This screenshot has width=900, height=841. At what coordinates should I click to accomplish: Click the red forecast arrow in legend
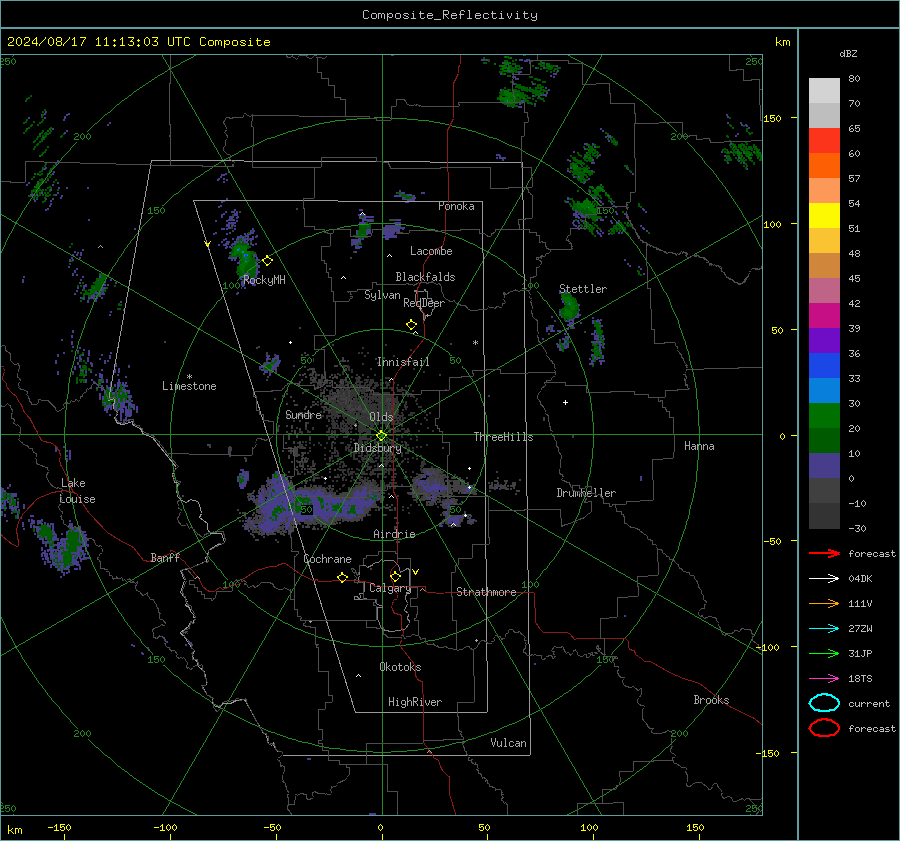pos(824,553)
